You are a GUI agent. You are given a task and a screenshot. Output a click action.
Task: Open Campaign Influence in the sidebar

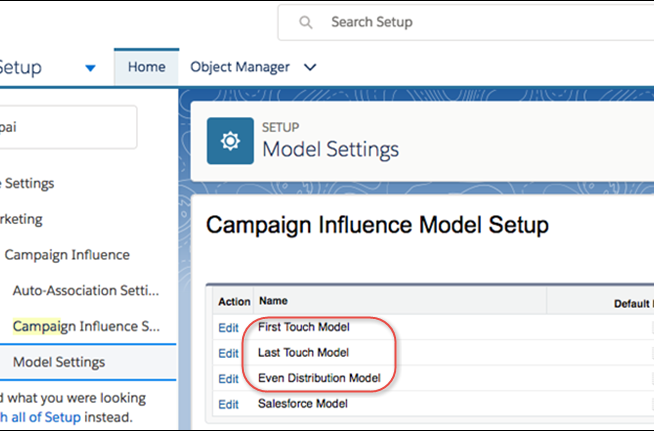point(67,255)
